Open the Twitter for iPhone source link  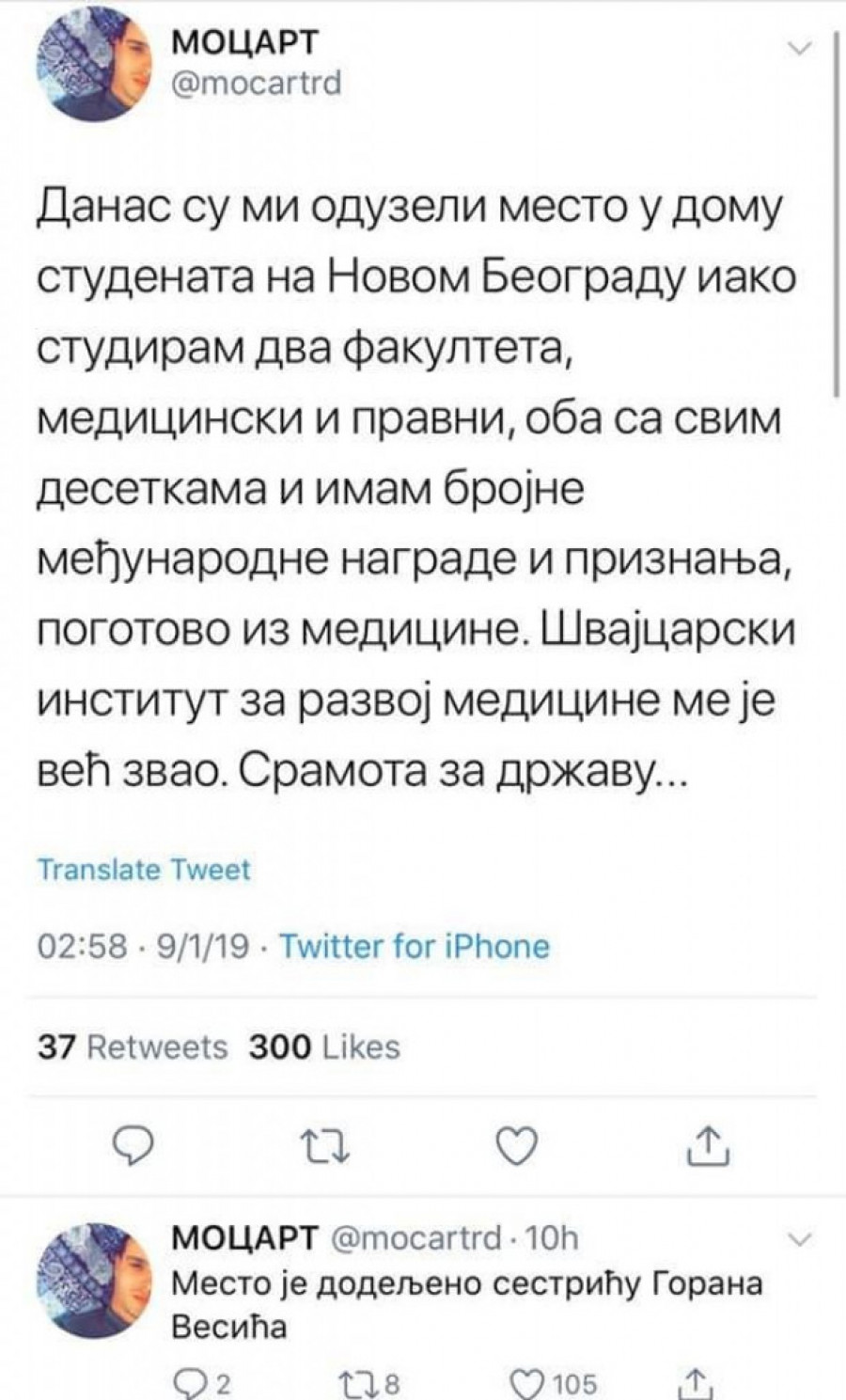(415, 945)
